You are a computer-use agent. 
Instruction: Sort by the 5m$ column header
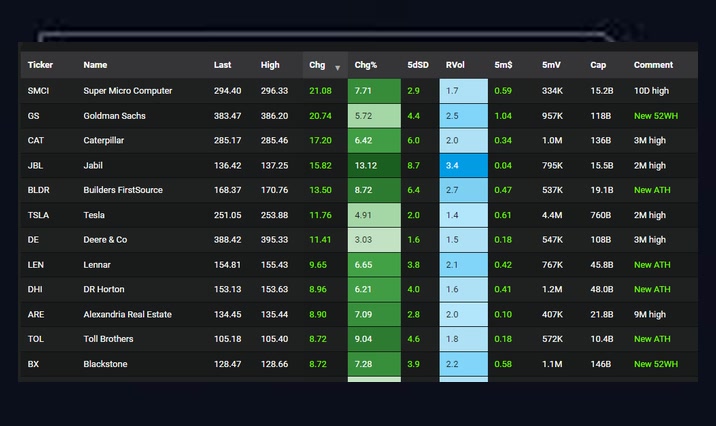point(503,65)
